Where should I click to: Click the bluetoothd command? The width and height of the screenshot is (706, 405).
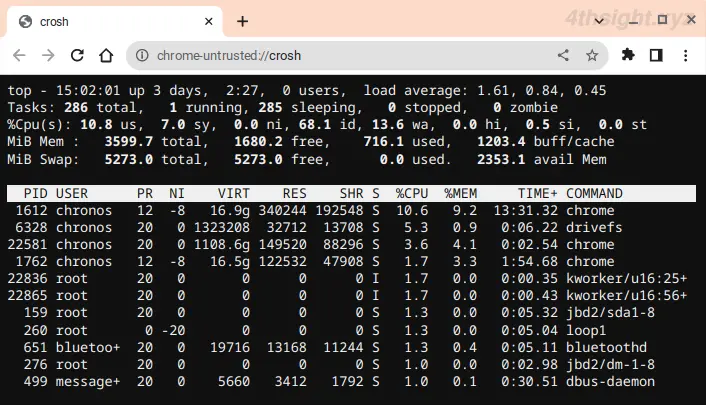[606, 348]
